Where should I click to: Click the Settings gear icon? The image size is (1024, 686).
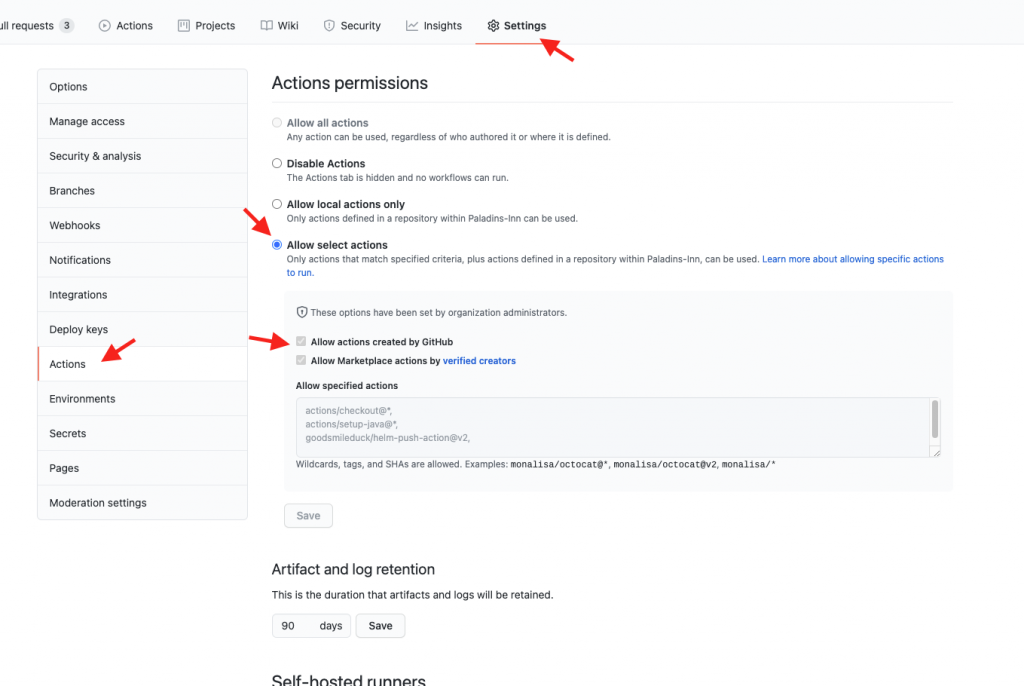493,25
